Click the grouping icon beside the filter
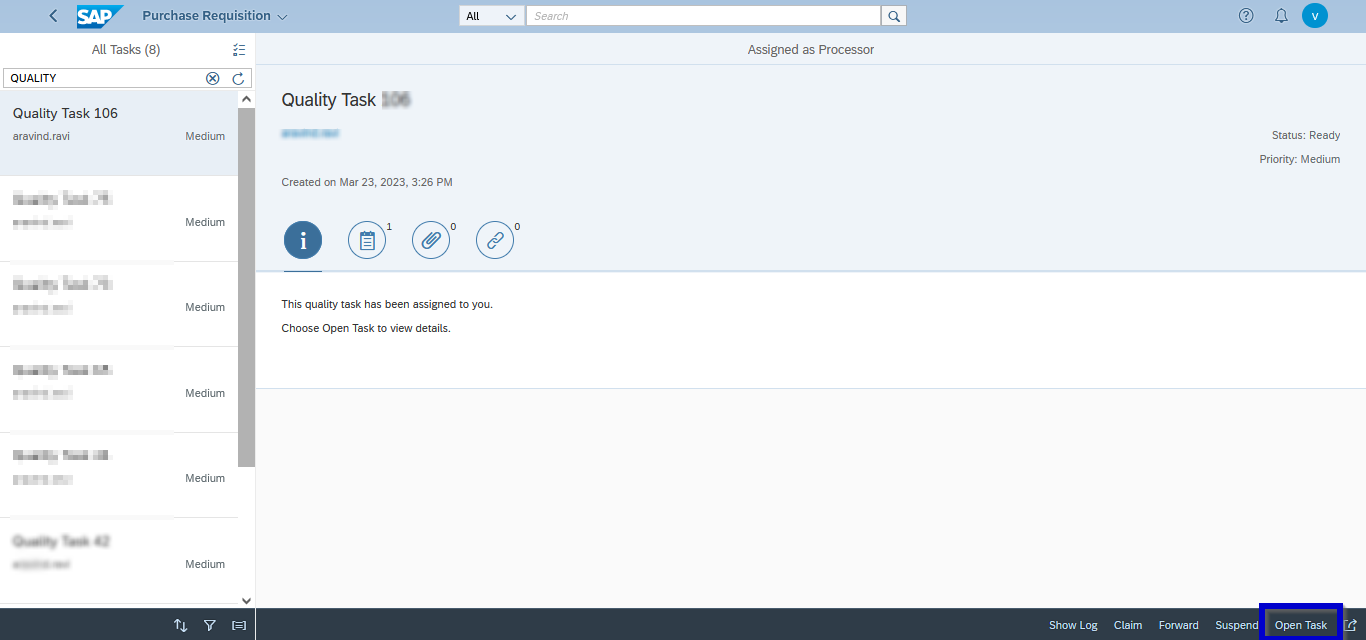This screenshot has width=1366, height=640. (238, 624)
